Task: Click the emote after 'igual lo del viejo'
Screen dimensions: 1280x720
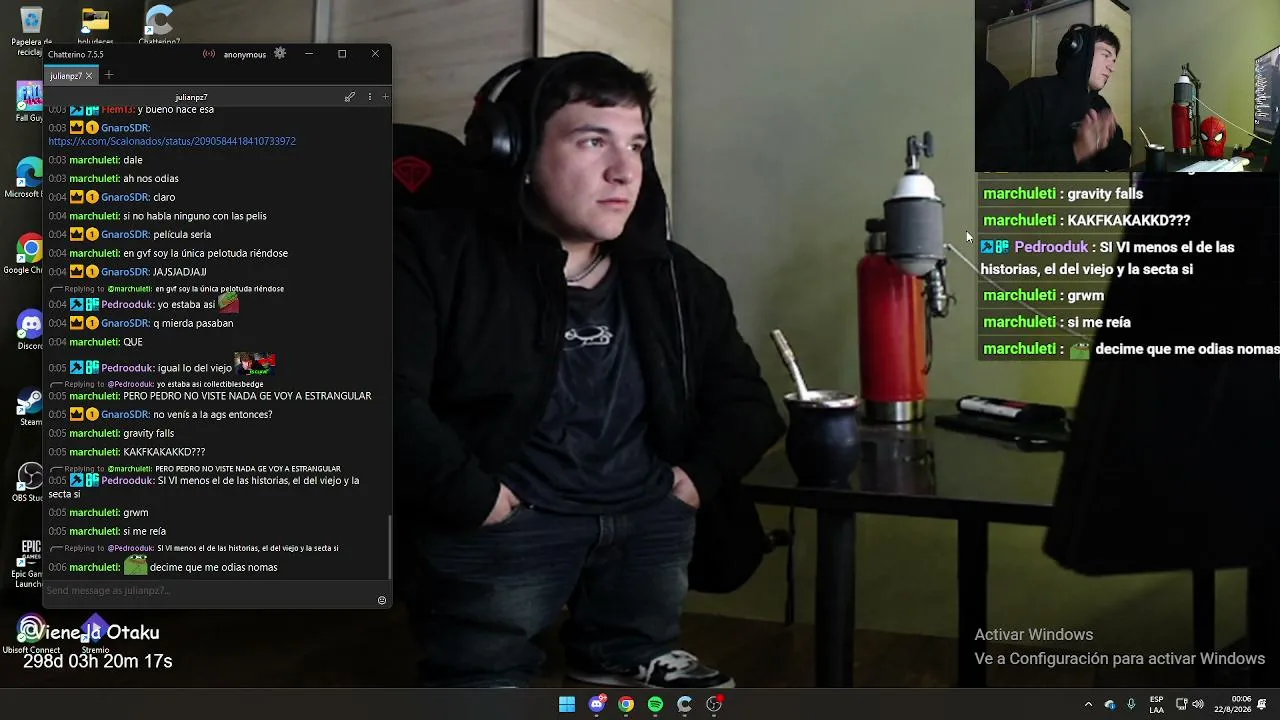Action: tap(254, 364)
